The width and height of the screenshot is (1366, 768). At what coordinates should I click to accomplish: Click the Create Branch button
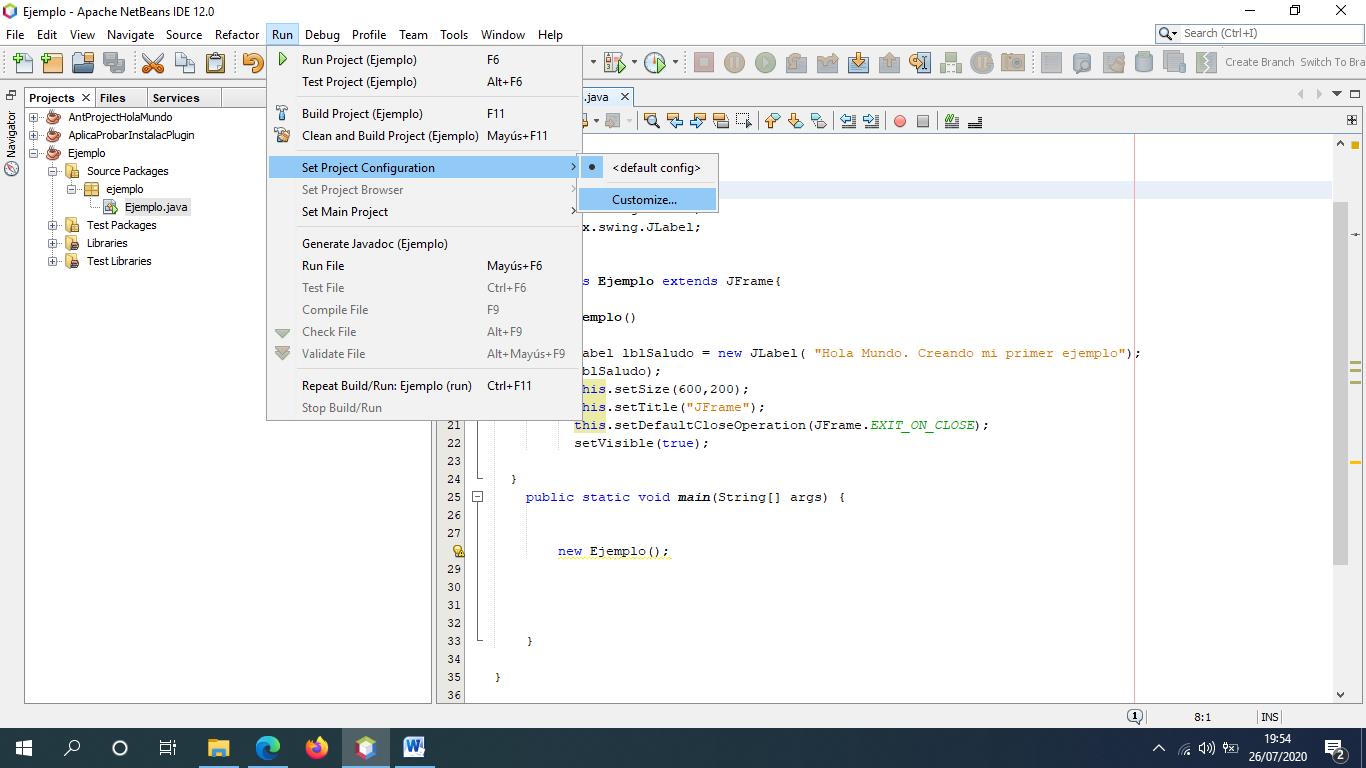[x=1259, y=62]
